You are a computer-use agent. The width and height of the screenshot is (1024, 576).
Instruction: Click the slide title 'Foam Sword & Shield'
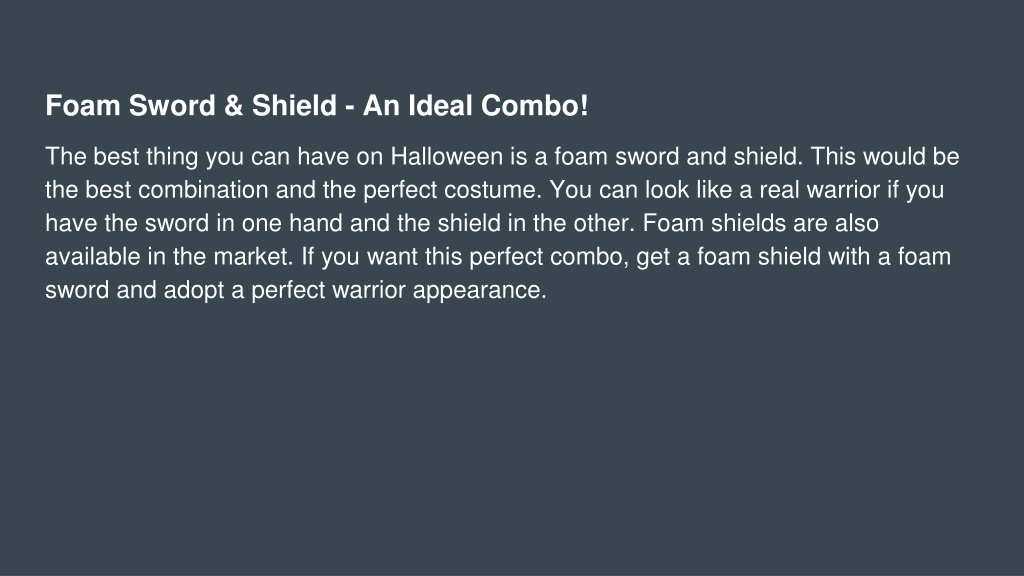coord(191,106)
